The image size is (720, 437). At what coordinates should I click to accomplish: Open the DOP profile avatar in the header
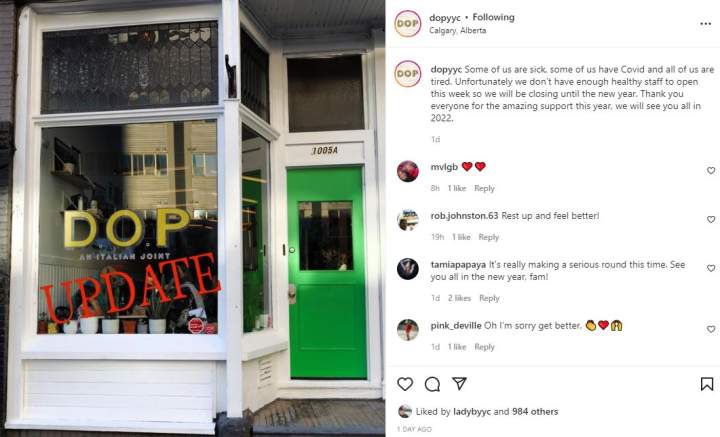tap(407, 23)
